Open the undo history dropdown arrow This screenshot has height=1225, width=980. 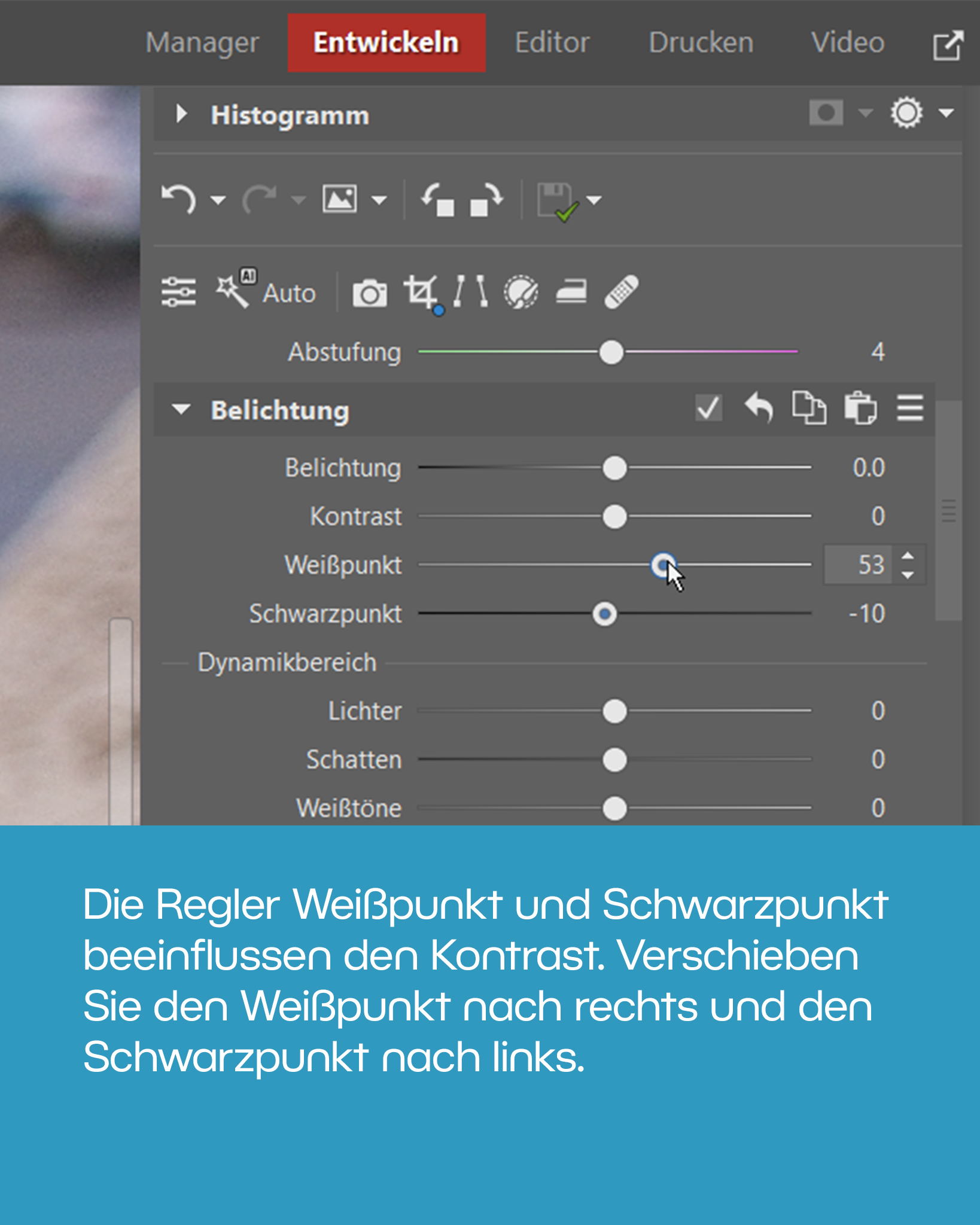coord(218,200)
